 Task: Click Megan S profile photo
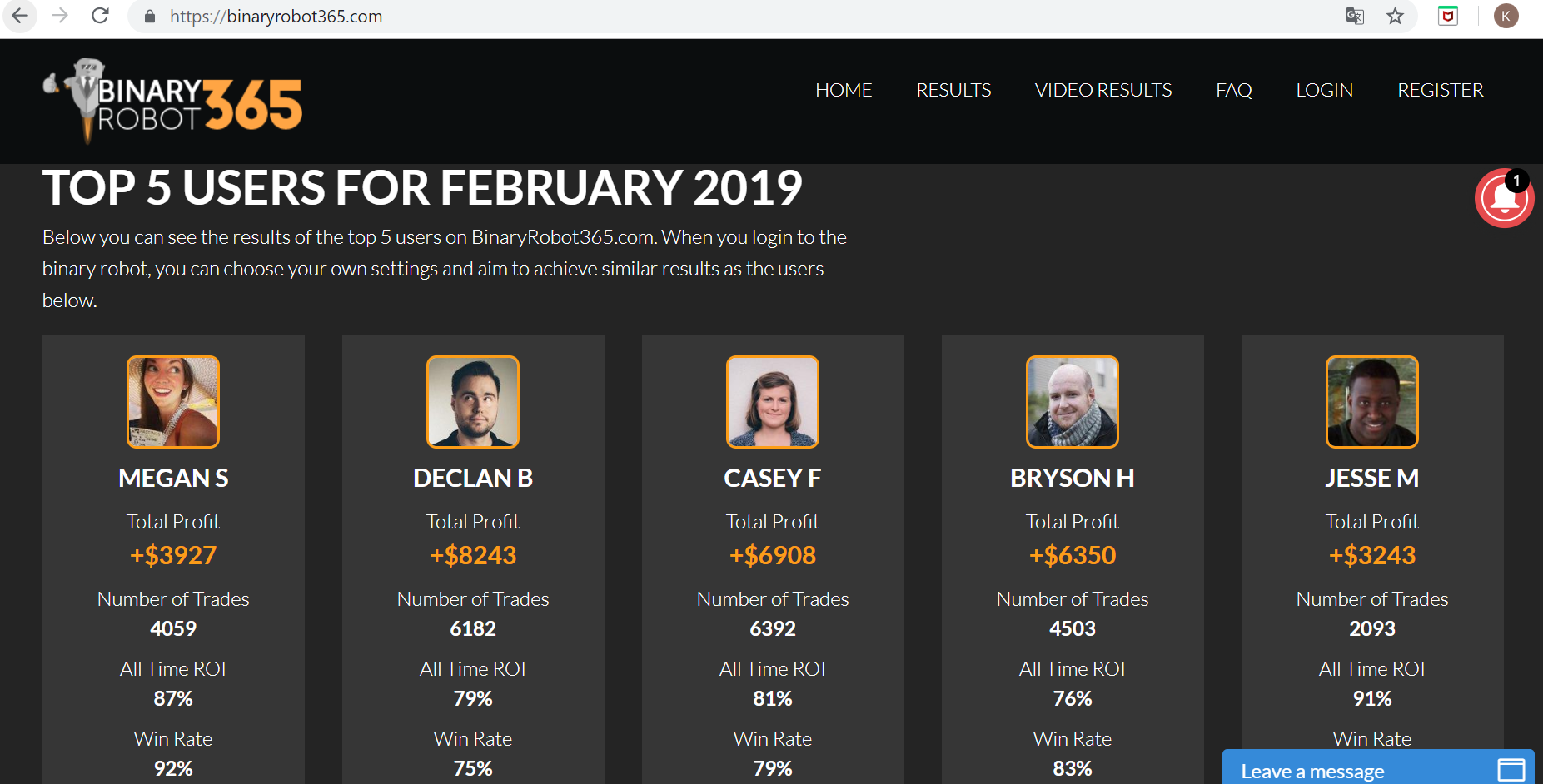[173, 402]
